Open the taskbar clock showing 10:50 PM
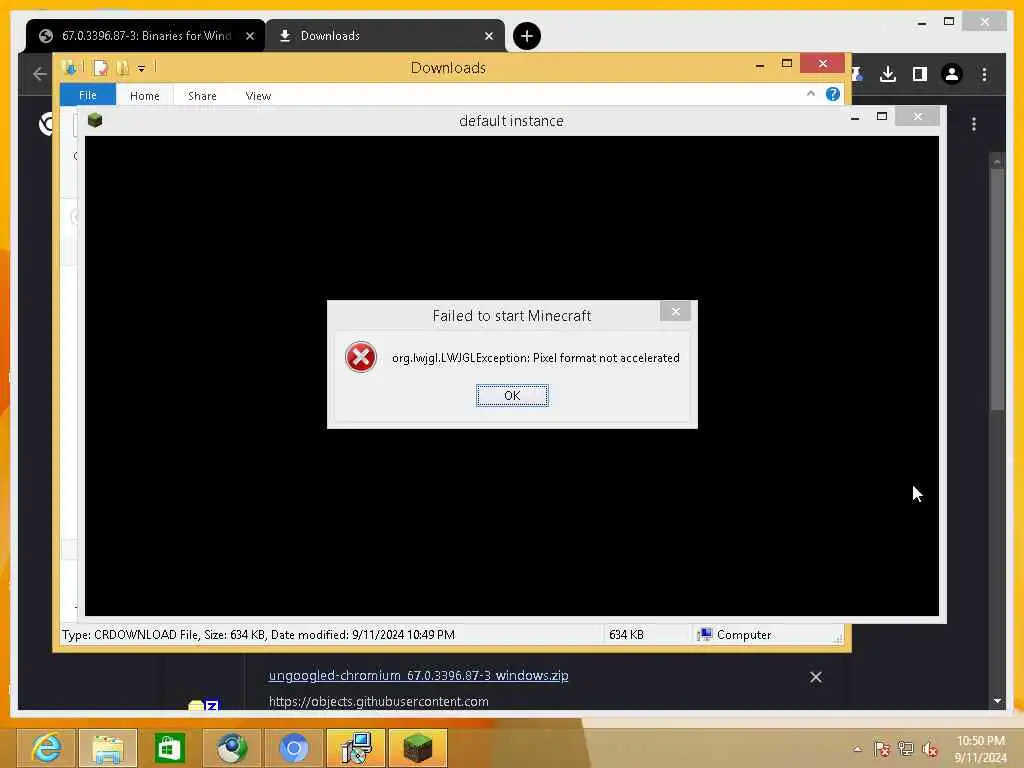1024x768 pixels. click(x=980, y=749)
